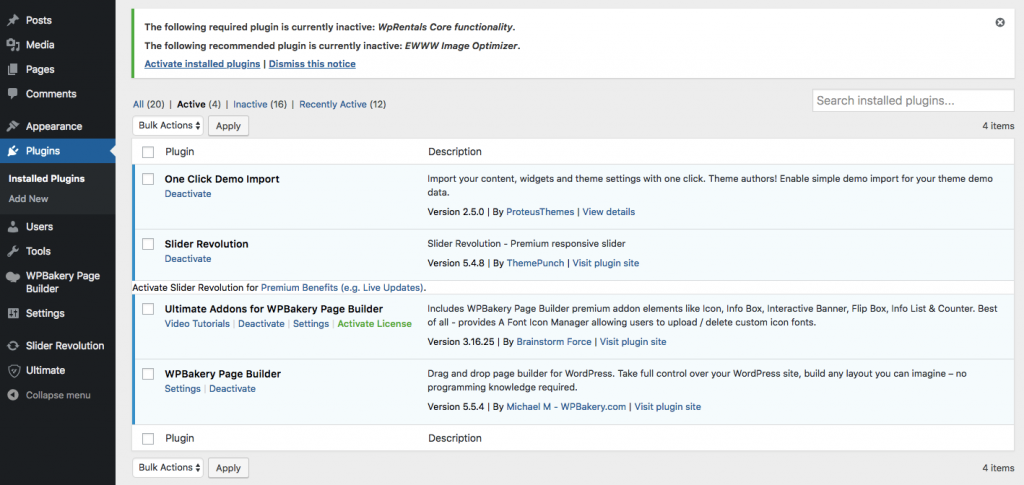The height and width of the screenshot is (485, 1024).
Task: Open Settings link under WPBakery Page Builder
Action: [183, 388]
